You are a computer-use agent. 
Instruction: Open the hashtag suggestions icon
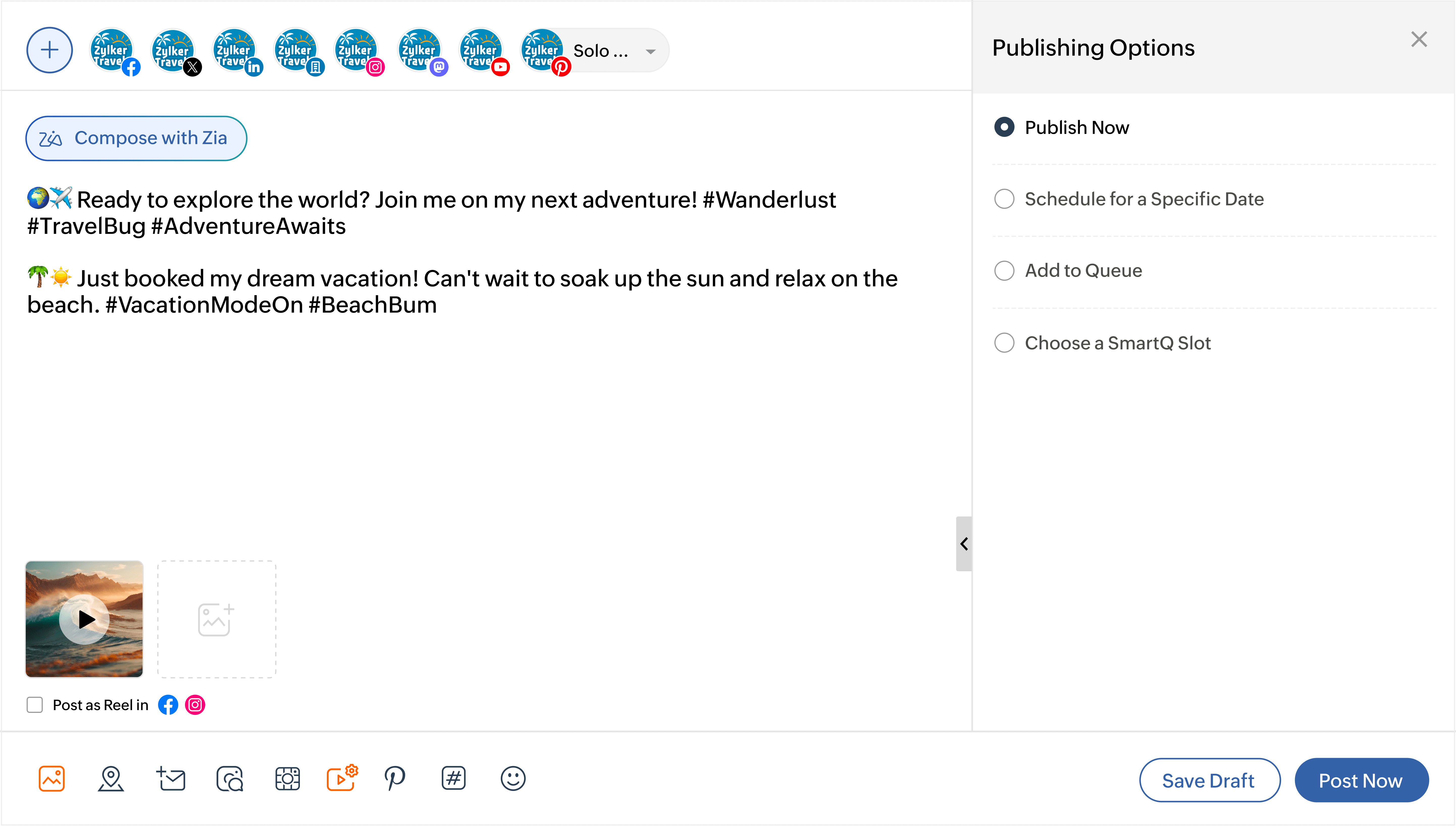click(454, 778)
